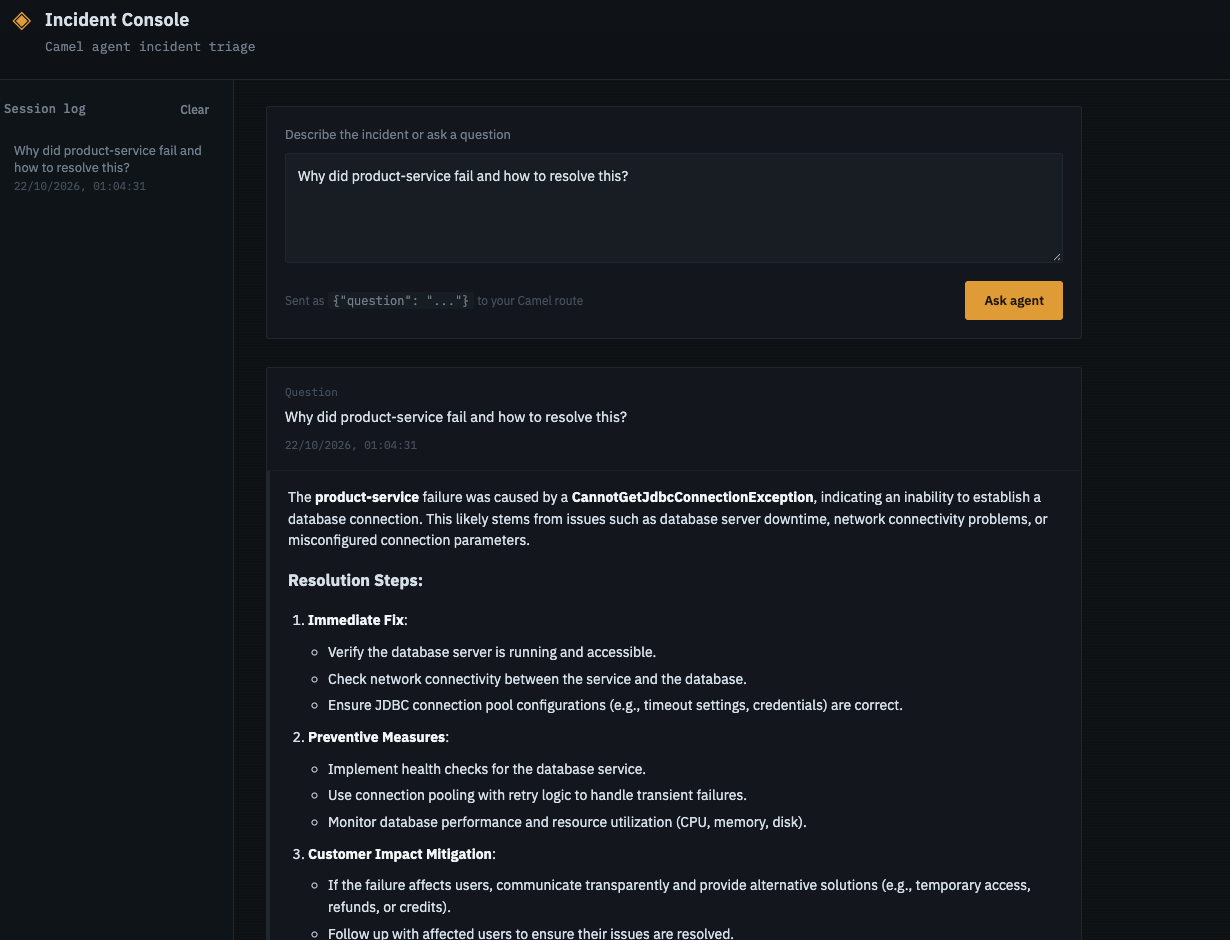Image resolution: width=1230 pixels, height=940 pixels.
Task: Click the orange diamond Incident Console logo
Action: (x=22, y=20)
